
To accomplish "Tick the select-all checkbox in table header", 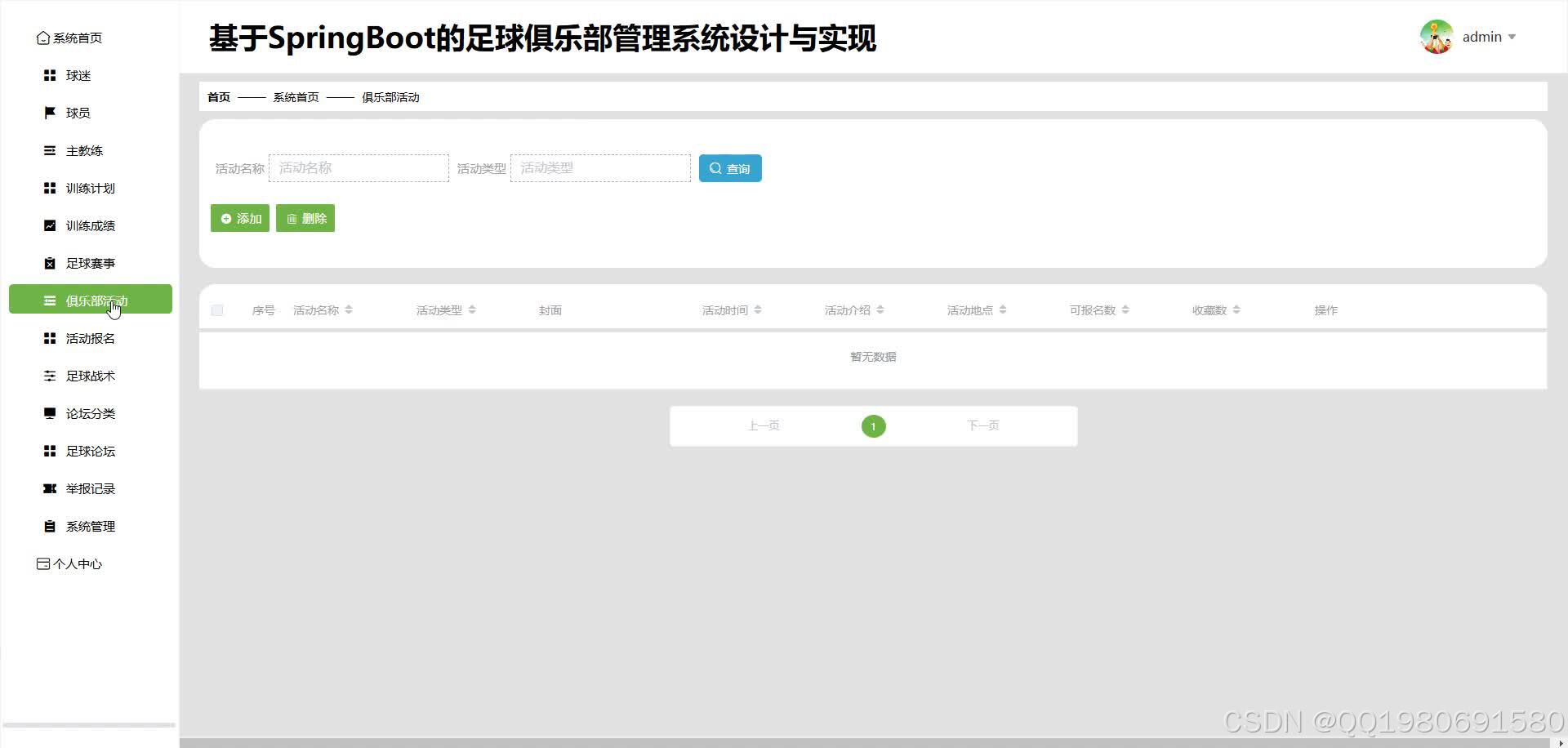I will (216, 310).
